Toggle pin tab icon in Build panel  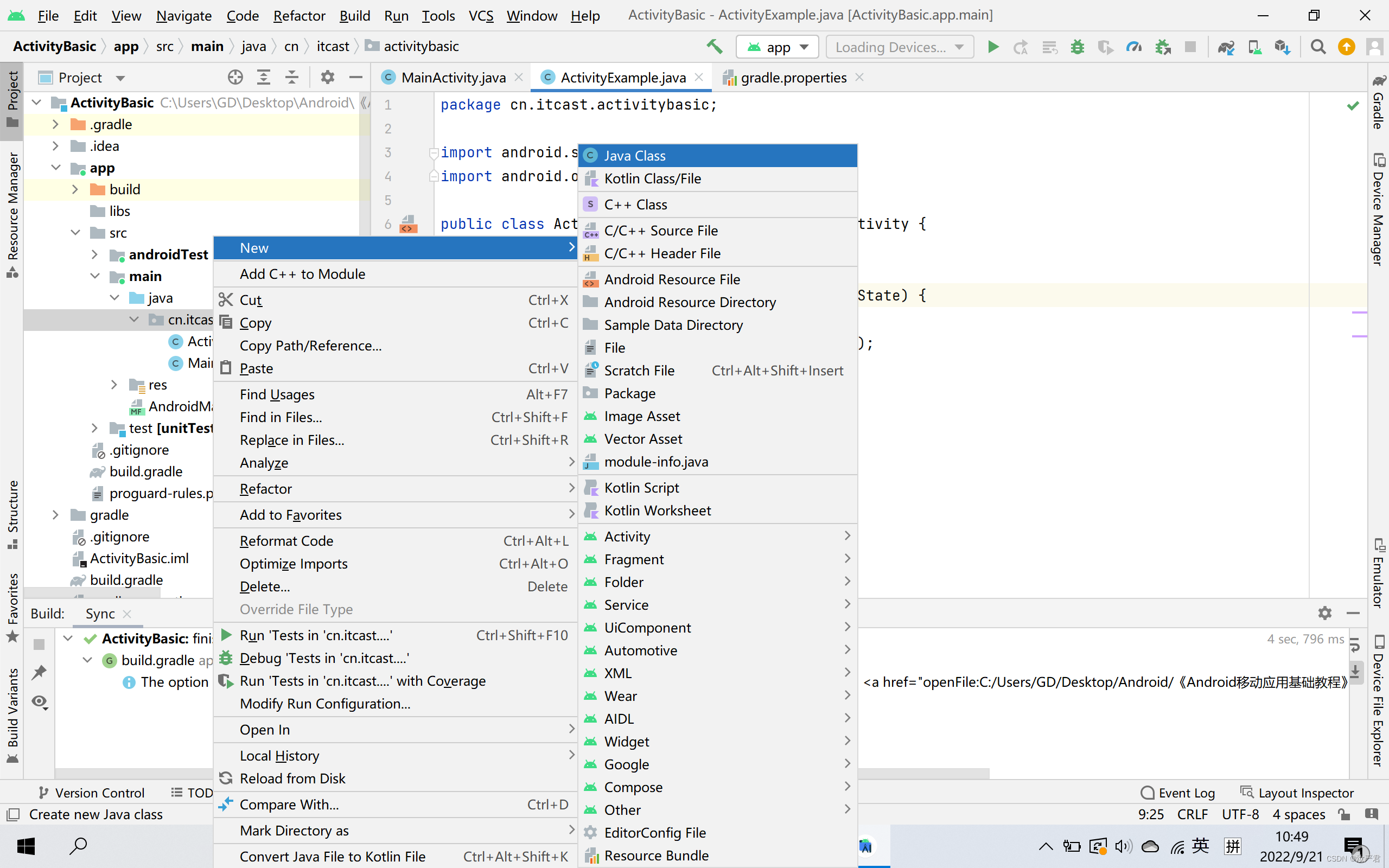(x=39, y=672)
